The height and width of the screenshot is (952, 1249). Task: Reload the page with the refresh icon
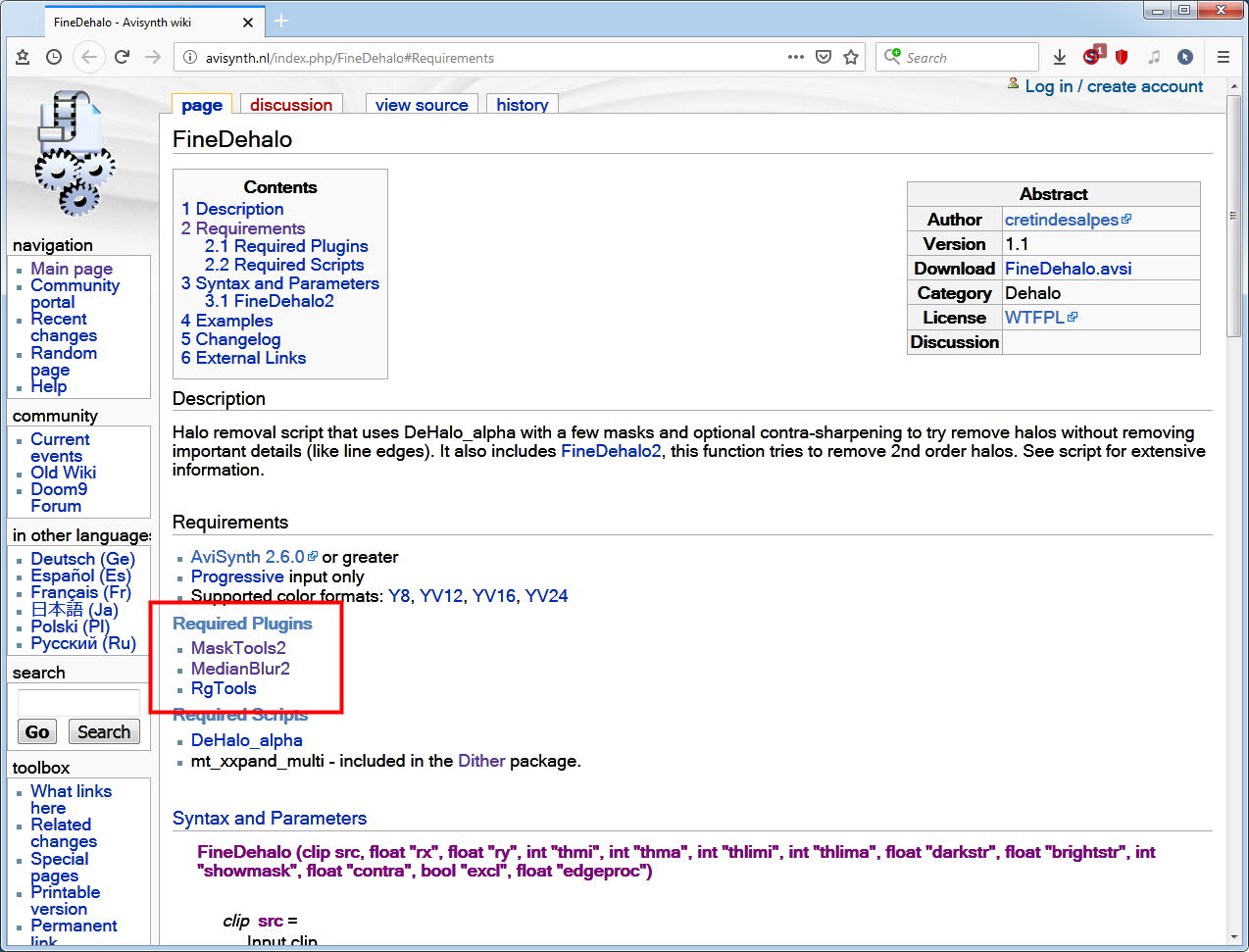tap(122, 57)
